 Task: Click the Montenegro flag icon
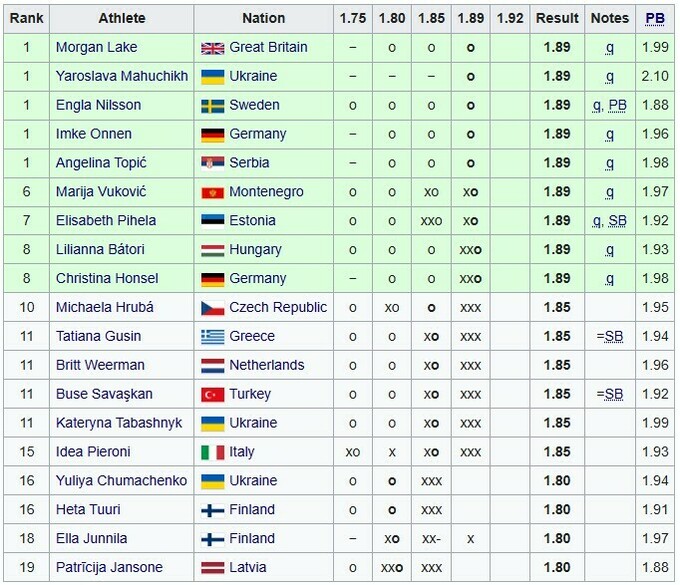click(x=212, y=192)
